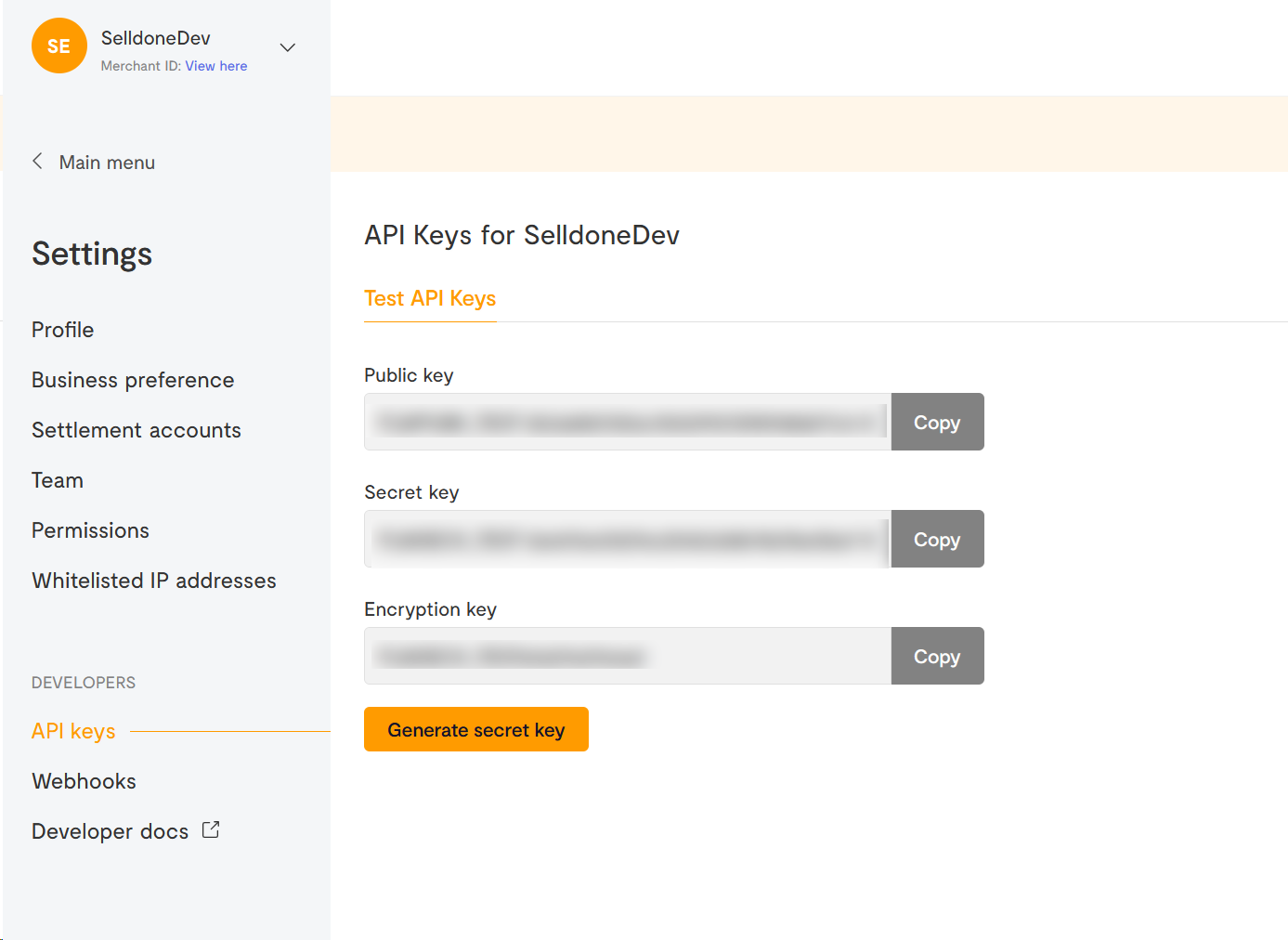
Task: Click the SE merchant avatar icon
Action: (59, 46)
